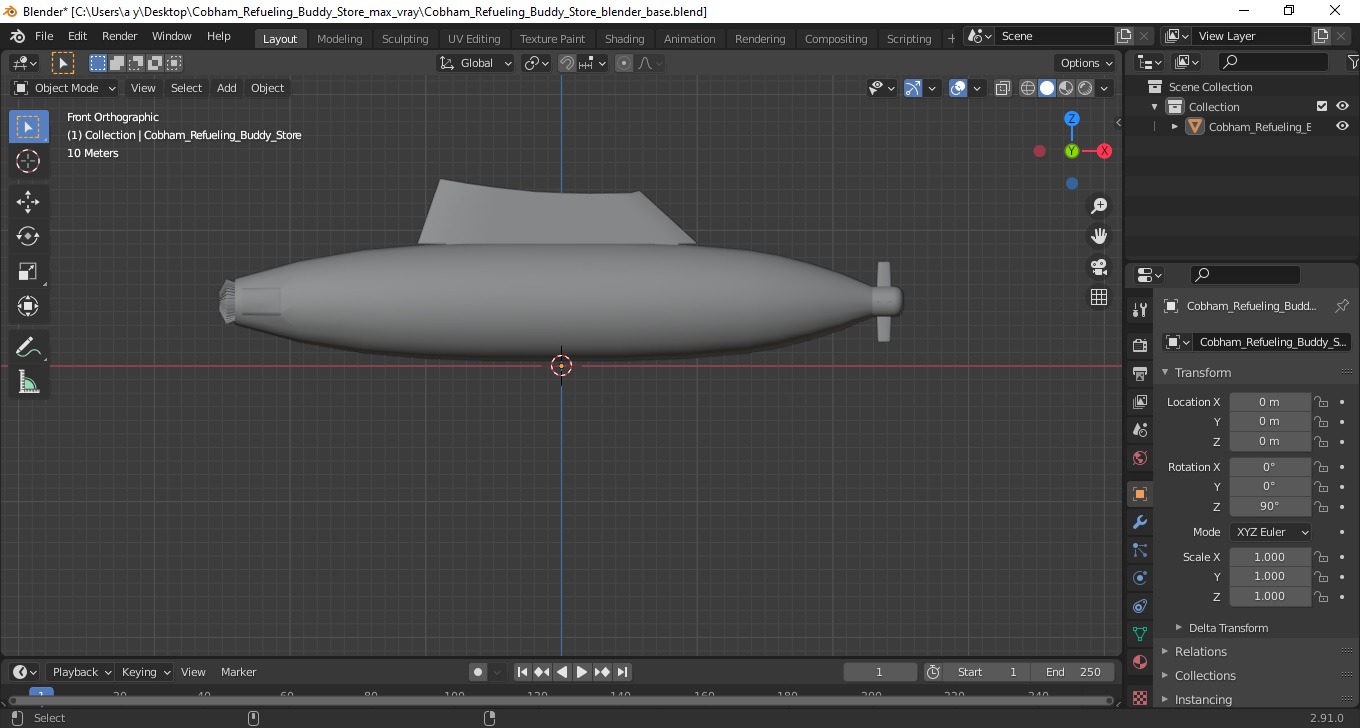
Task: Open the Material properties tab
Action: click(x=1139, y=662)
